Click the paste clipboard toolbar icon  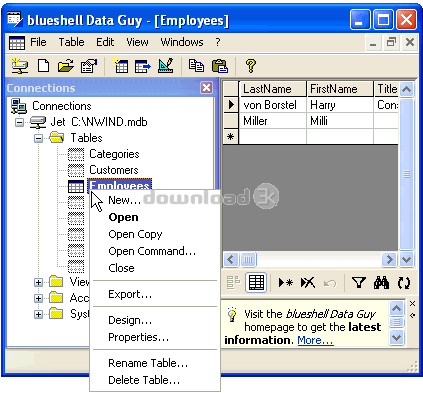click(220, 66)
